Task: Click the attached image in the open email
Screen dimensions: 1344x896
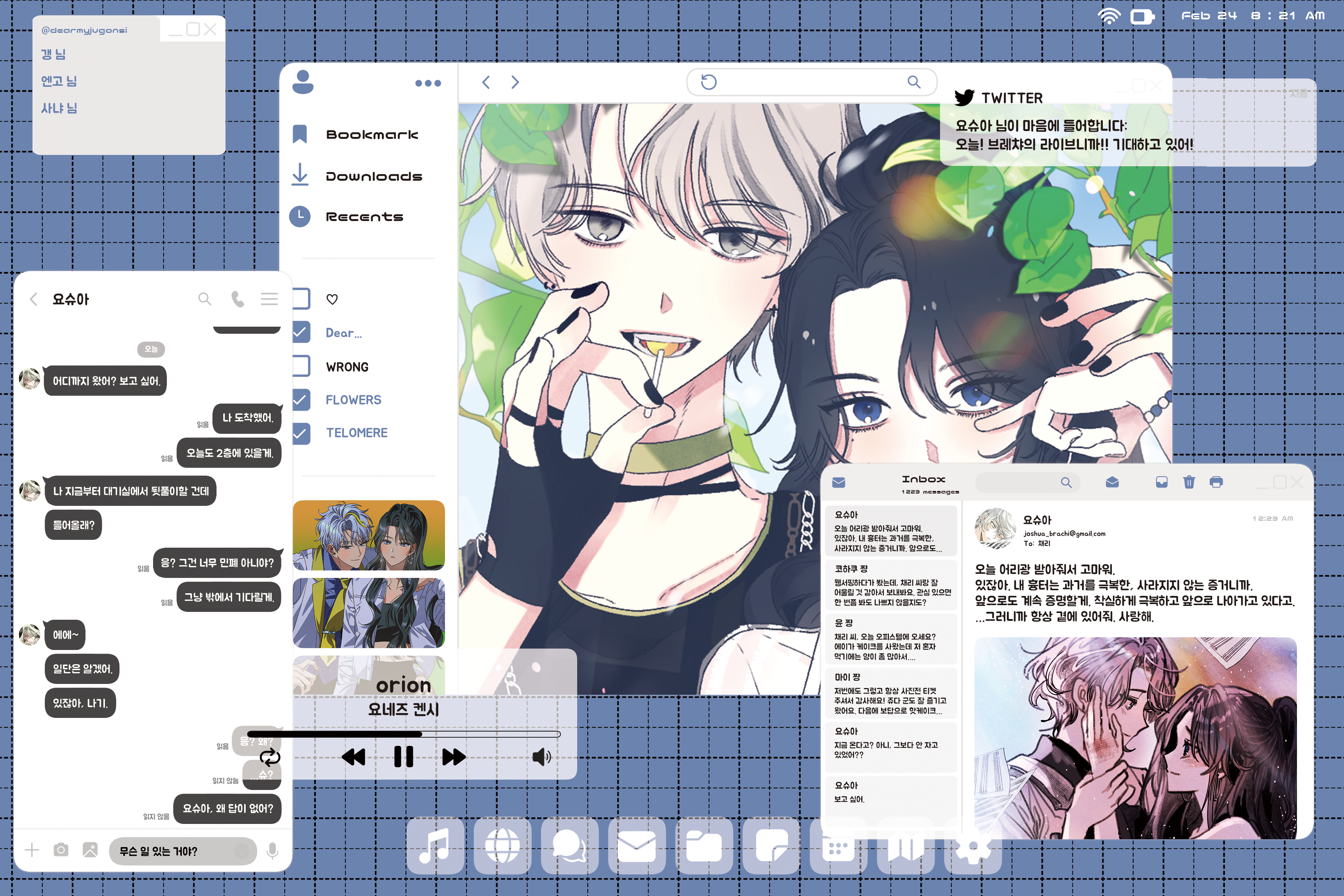Action: point(1135,738)
